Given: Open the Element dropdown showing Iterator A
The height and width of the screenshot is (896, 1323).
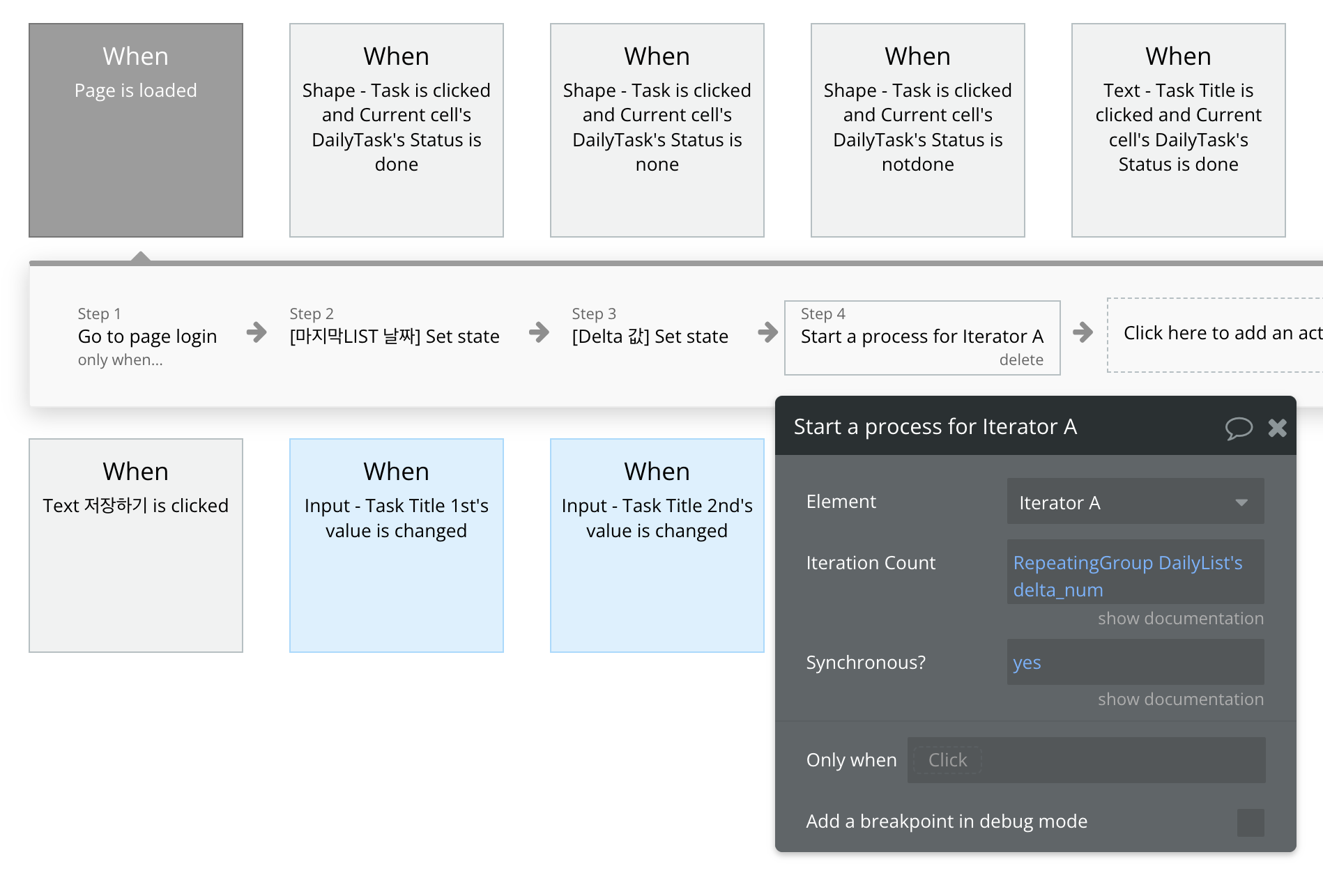Looking at the screenshot, I should [x=1135, y=502].
